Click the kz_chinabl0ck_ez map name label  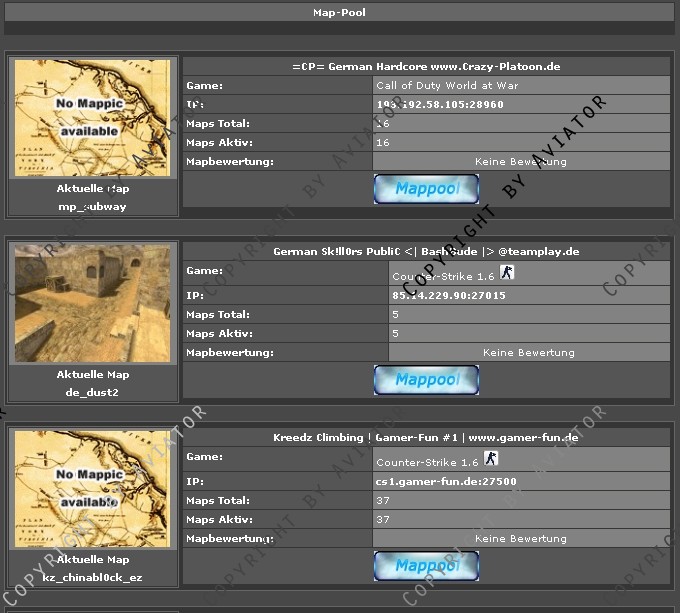click(x=93, y=578)
